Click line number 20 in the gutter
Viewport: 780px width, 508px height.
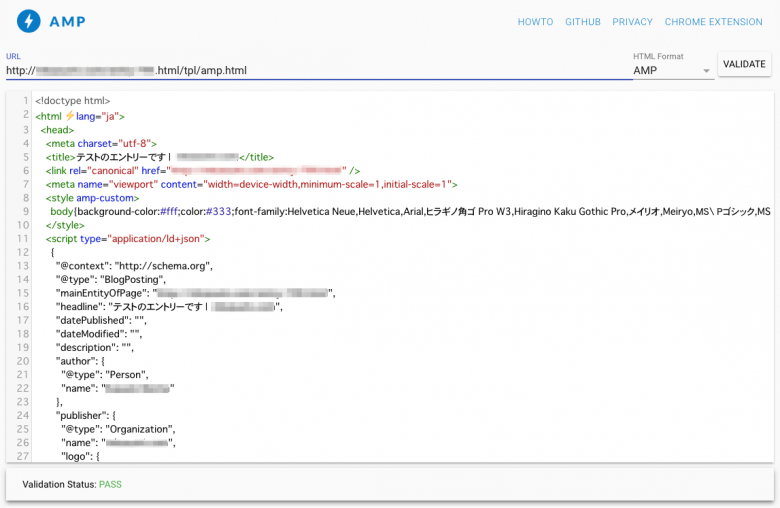(22, 361)
